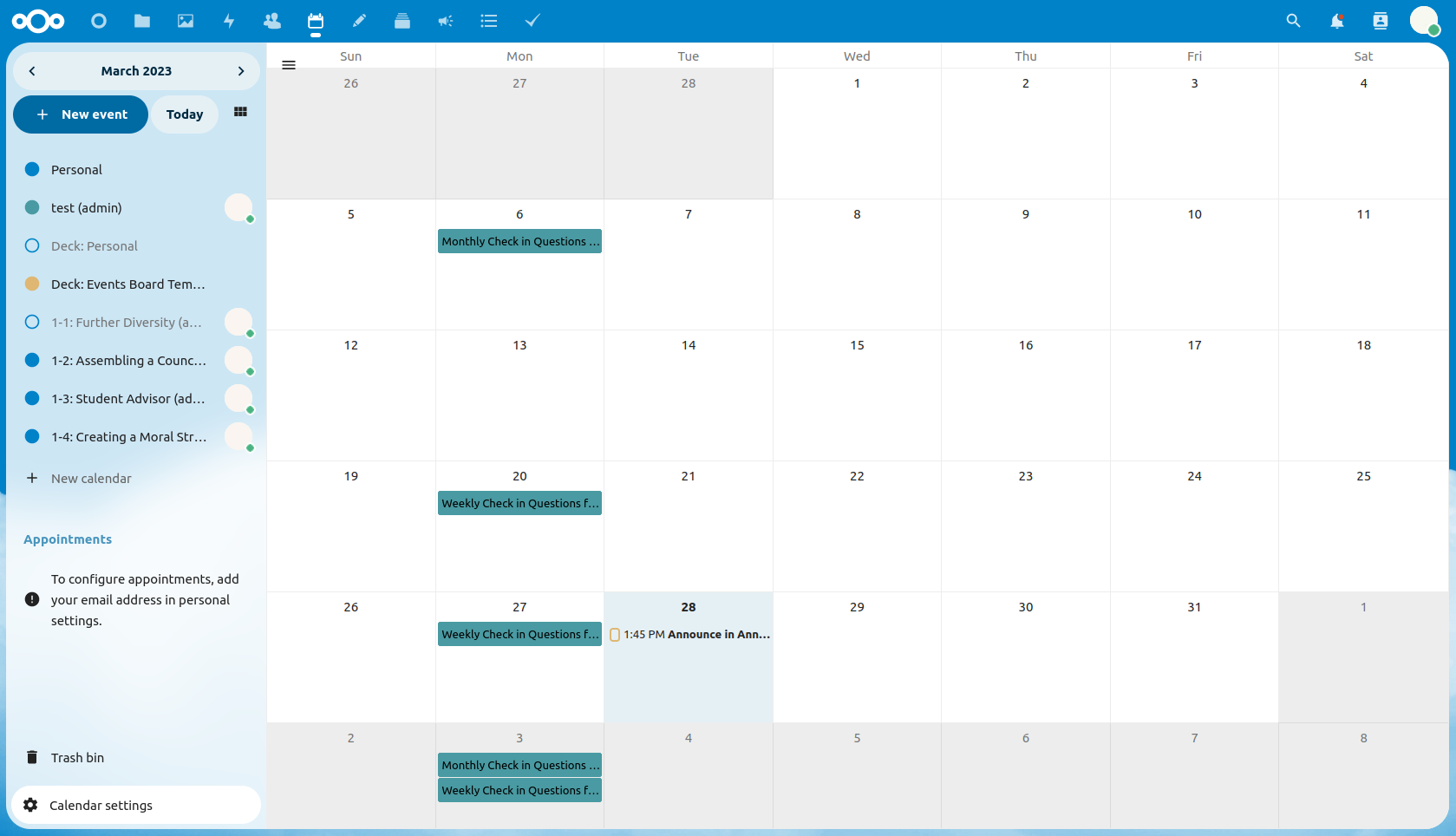The height and width of the screenshot is (836, 1456).
Task: Open the next month with right chevron
Action: coord(241,71)
